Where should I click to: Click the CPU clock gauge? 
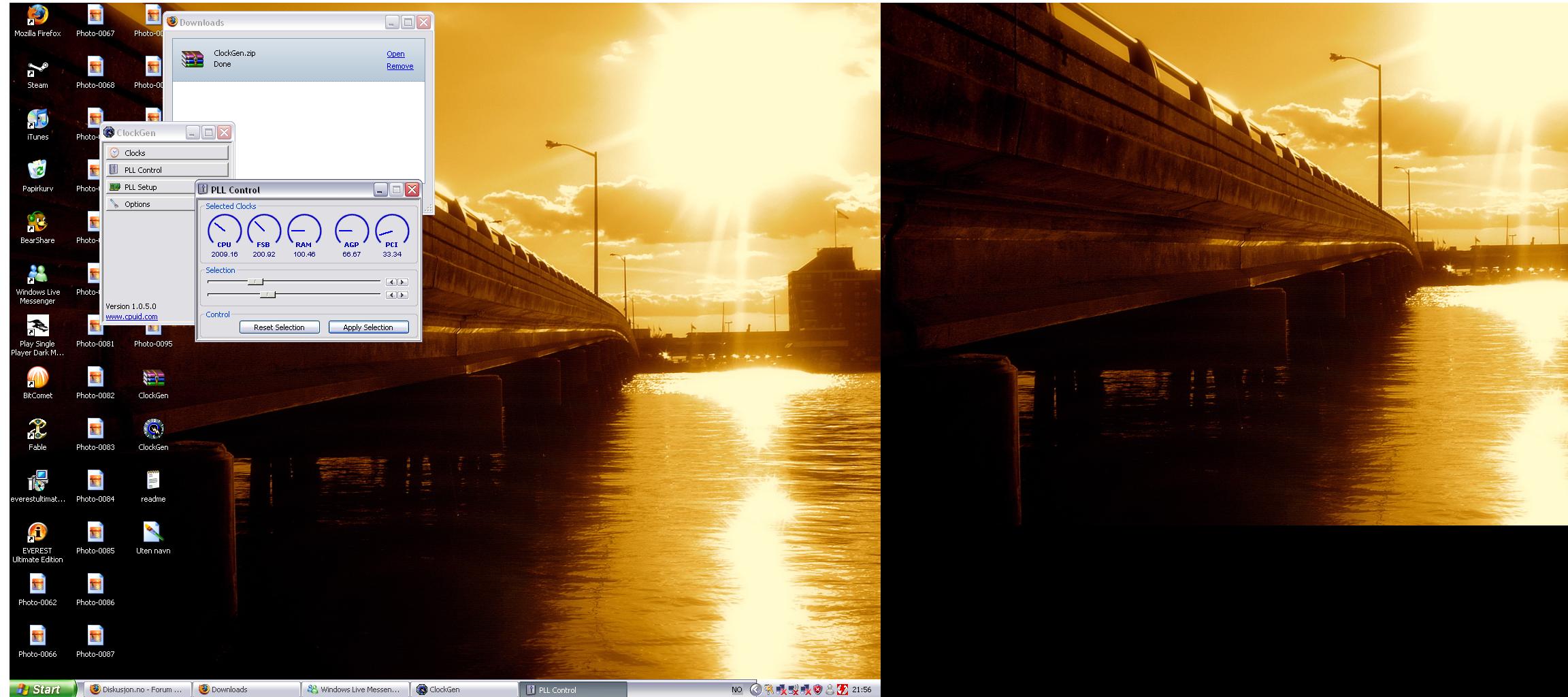[x=225, y=231]
